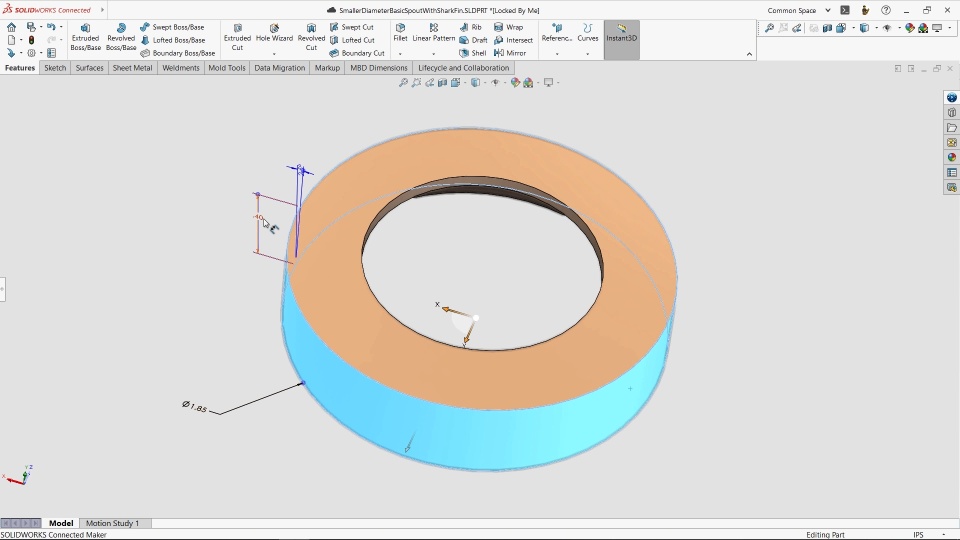The width and height of the screenshot is (960, 540).
Task: Open the Motion Study 1 tab
Action: click(112, 523)
